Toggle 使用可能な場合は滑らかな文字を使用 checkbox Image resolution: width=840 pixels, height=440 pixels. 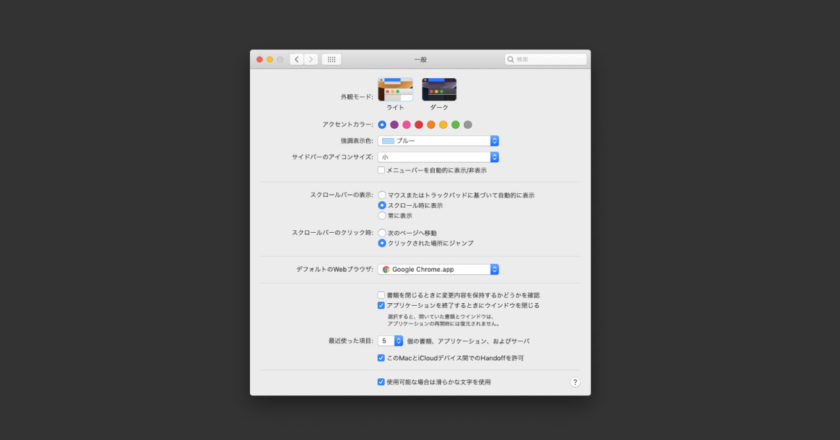point(381,382)
